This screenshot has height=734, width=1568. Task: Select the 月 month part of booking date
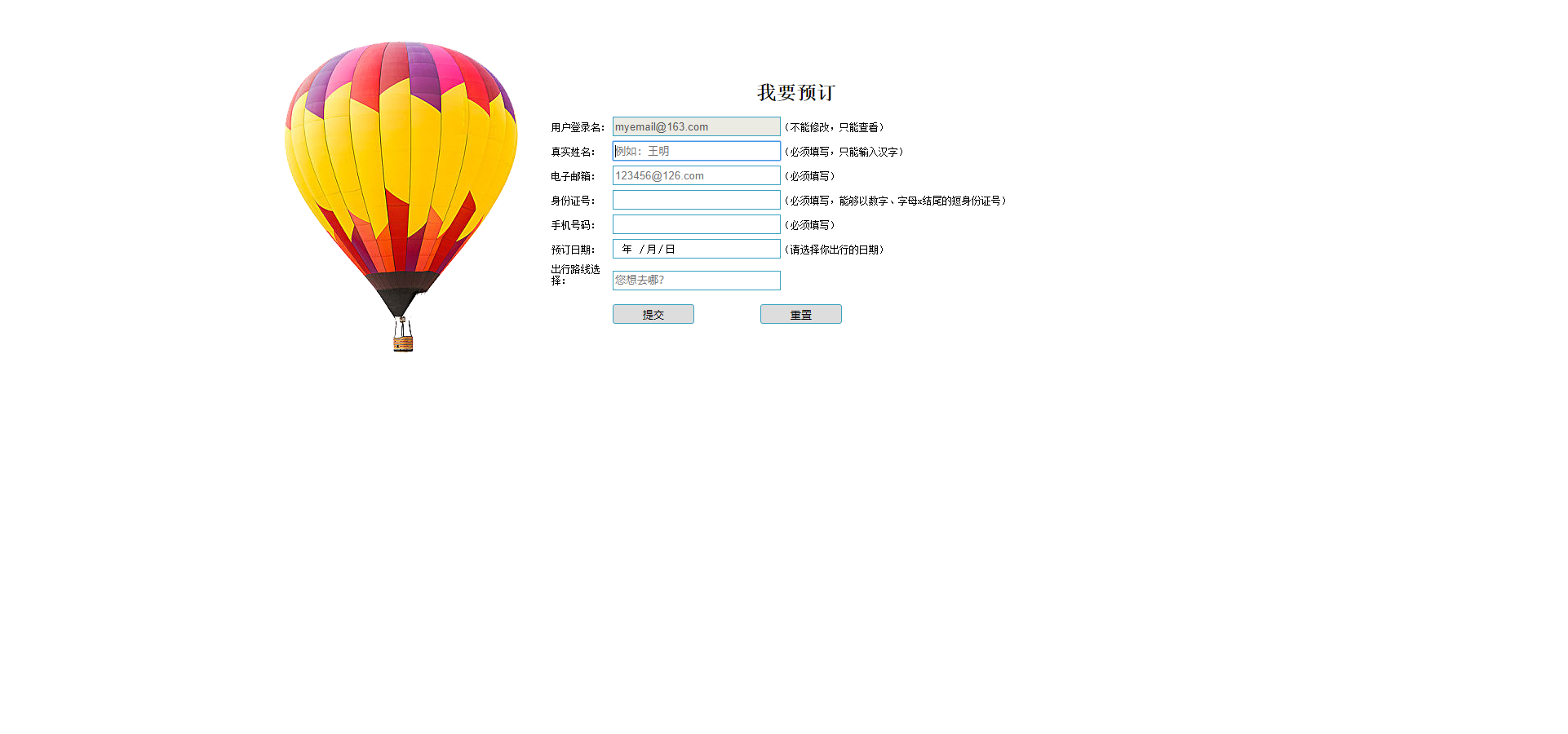click(x=651, y=249)
